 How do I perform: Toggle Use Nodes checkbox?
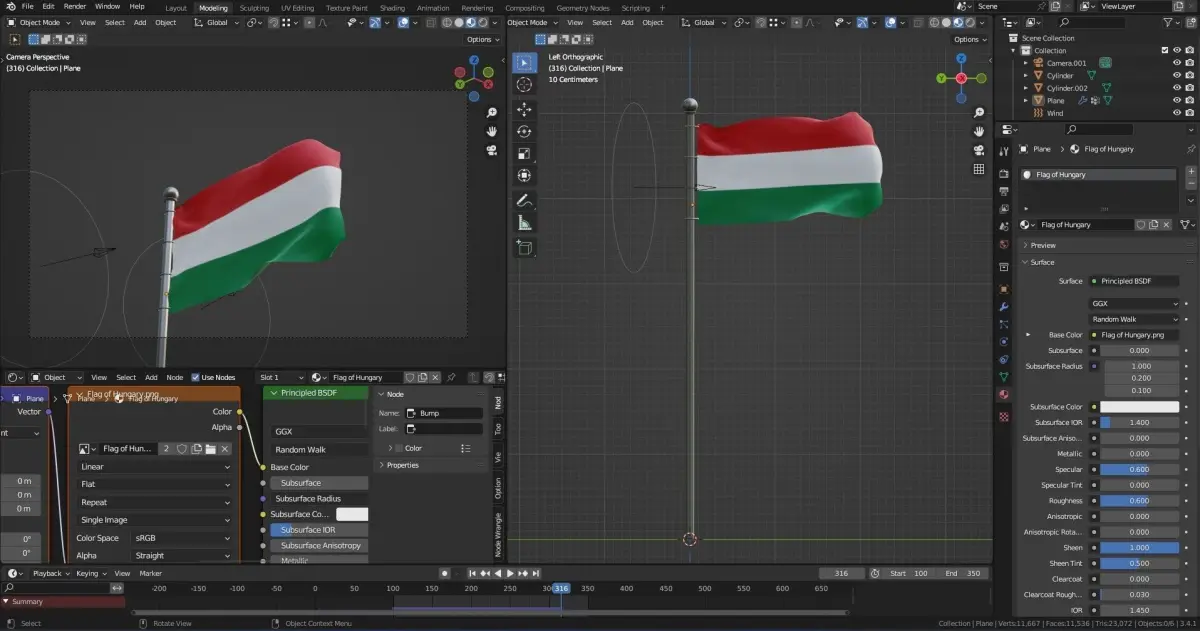(195, 377)
